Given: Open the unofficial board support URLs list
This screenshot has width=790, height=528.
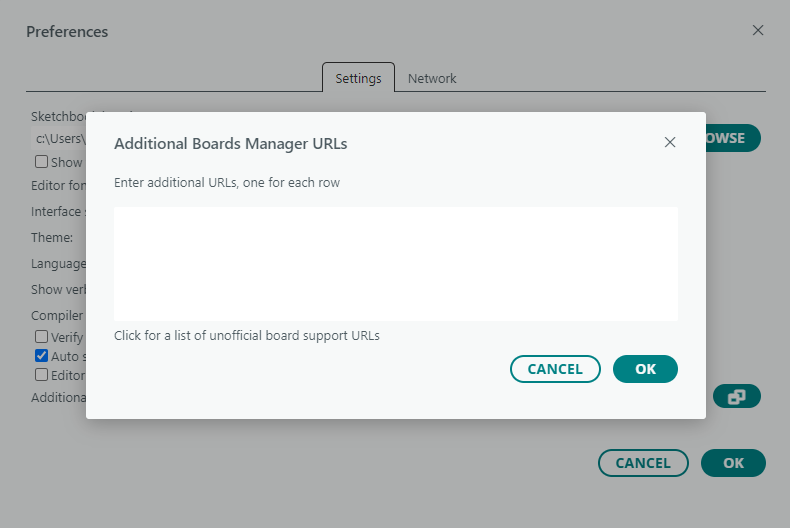Looking at the screenshot, I should (247, 336).
